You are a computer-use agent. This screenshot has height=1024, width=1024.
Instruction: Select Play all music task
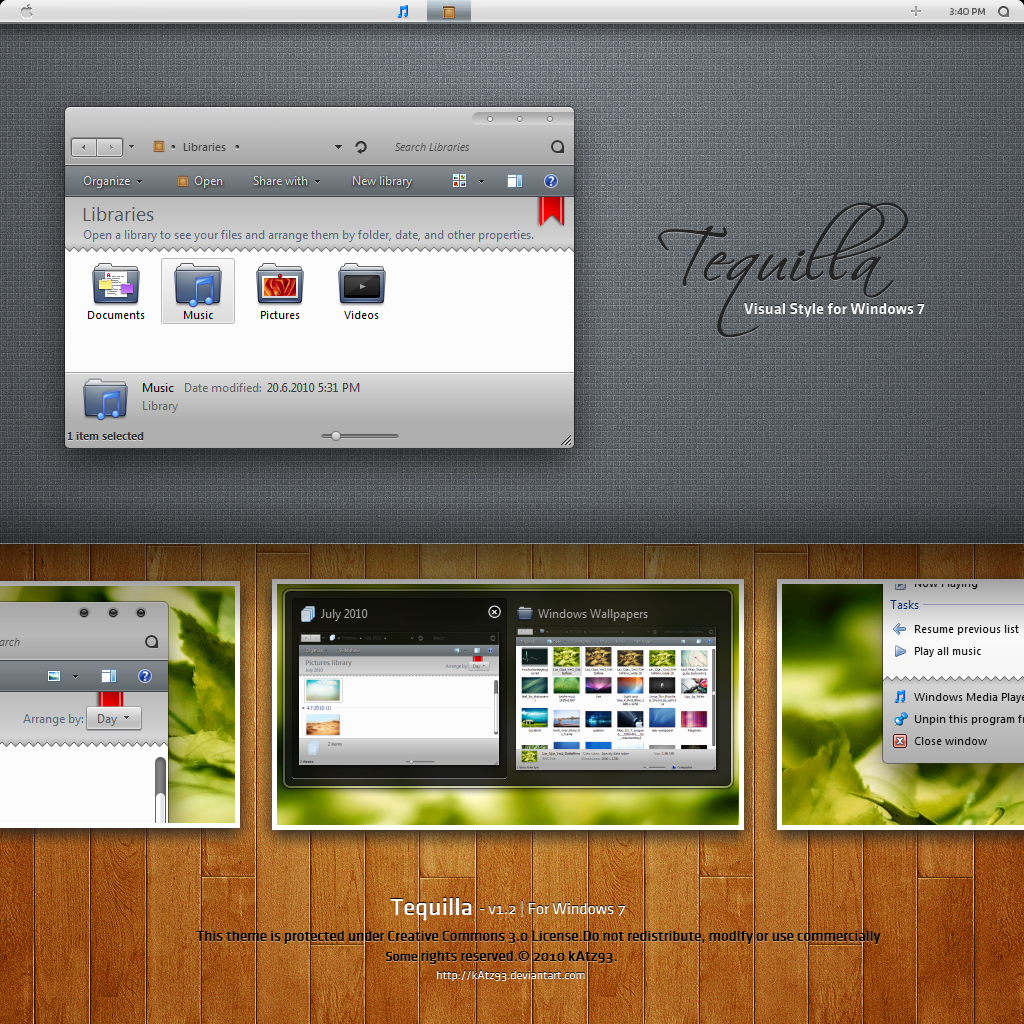pos(947,651)
